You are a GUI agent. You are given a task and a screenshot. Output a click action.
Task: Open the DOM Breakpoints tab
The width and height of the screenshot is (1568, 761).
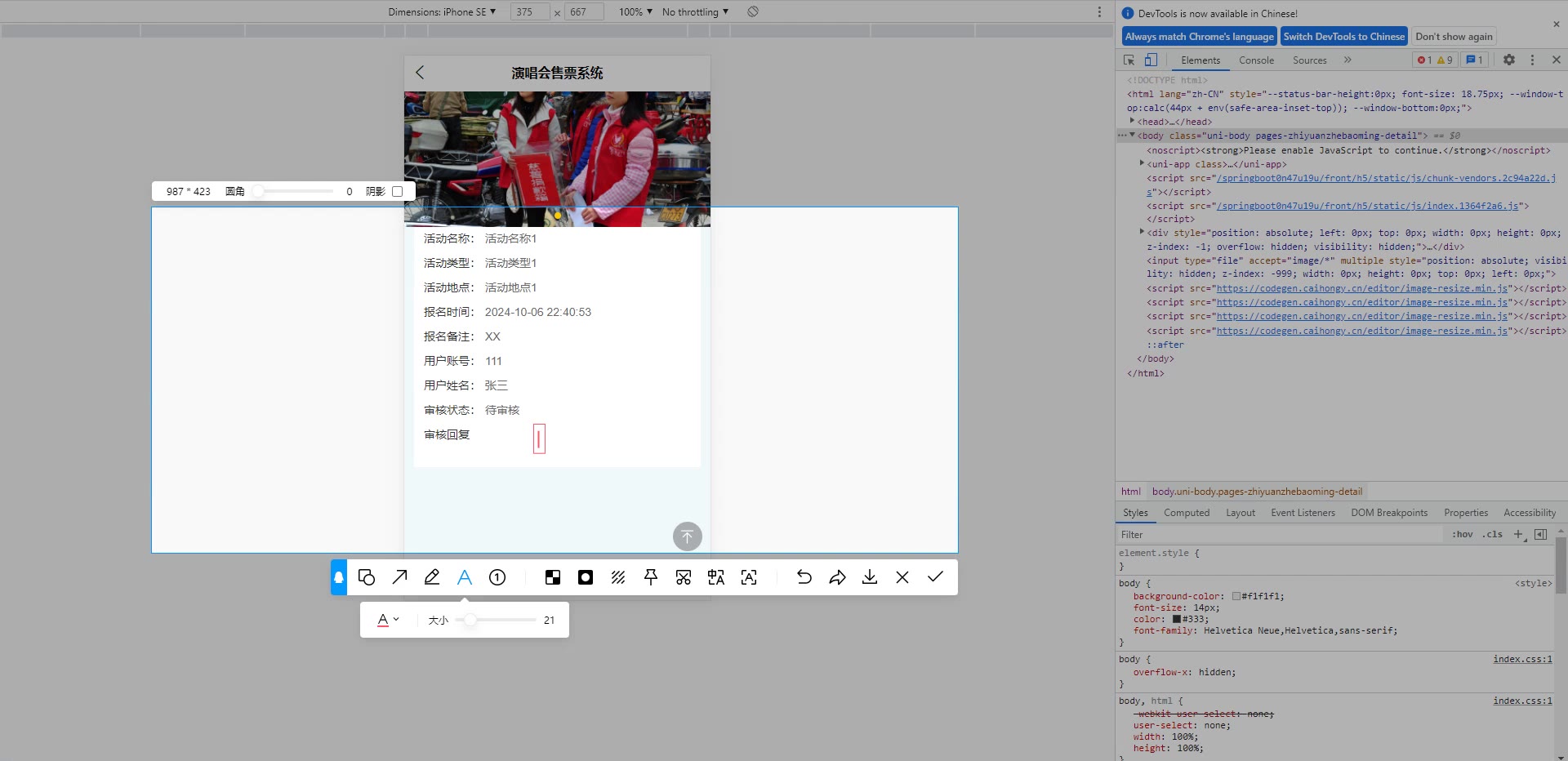[1389, 513]
